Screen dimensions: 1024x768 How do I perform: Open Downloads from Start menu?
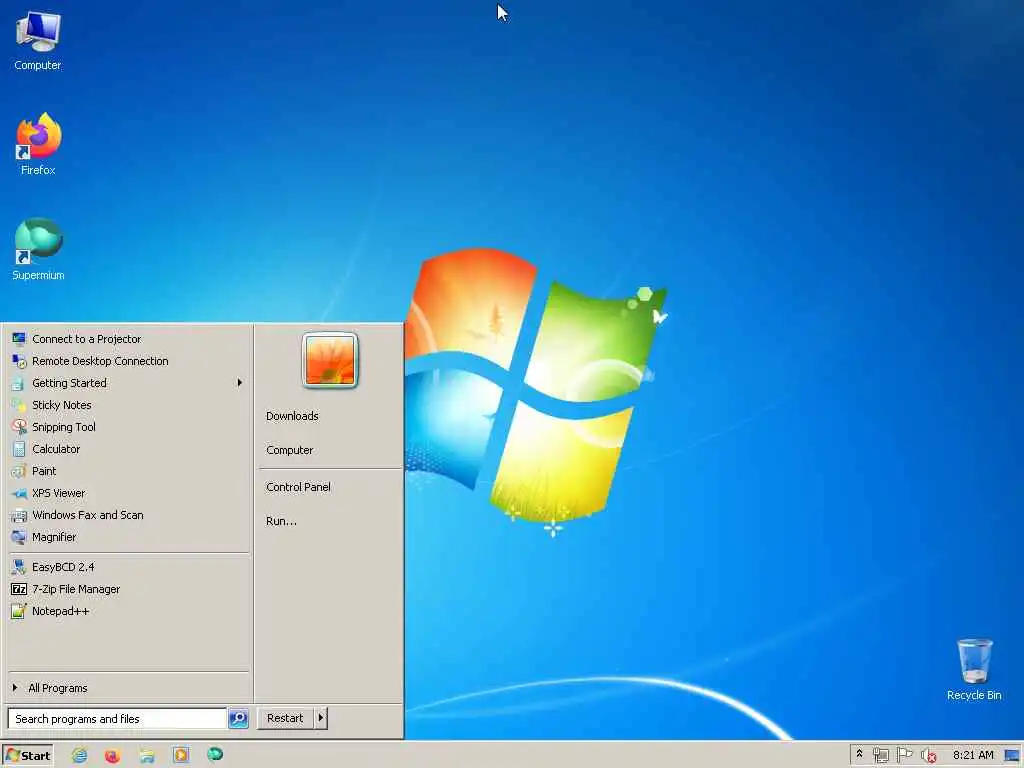click(x=292, y=416)
